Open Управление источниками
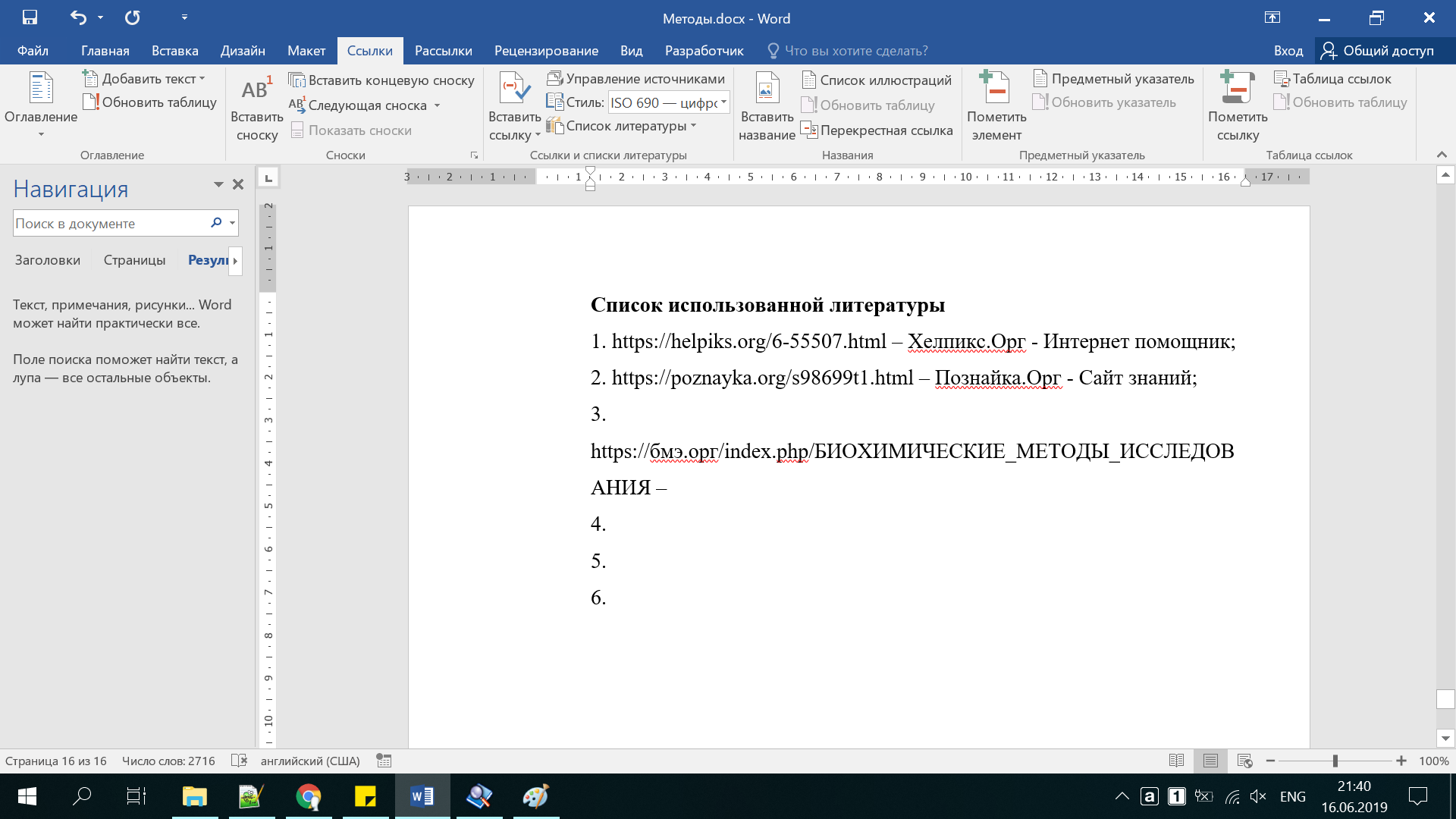 tap(636, 79)
